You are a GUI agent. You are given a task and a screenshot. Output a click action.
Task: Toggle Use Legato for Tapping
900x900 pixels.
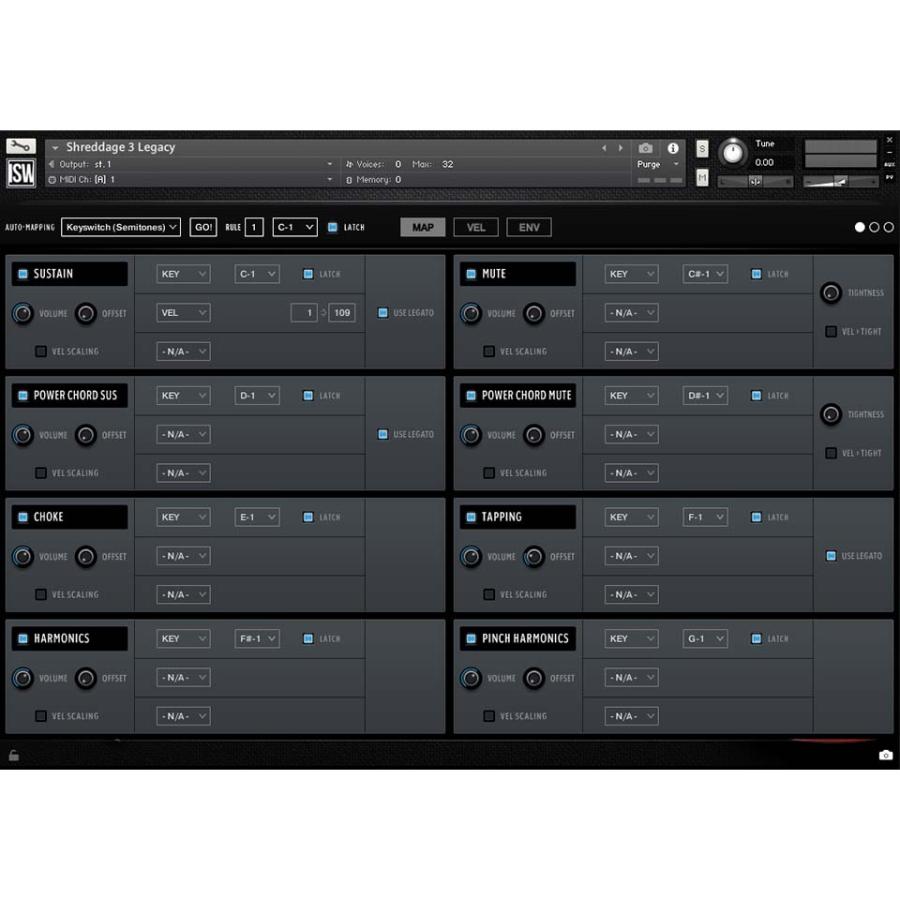pos(831,556)
